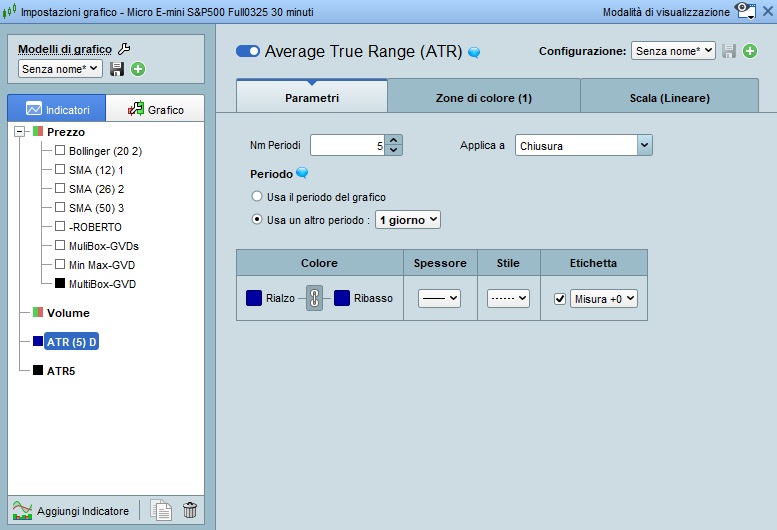Click the Nm Periodi input field

pos(347,146)
